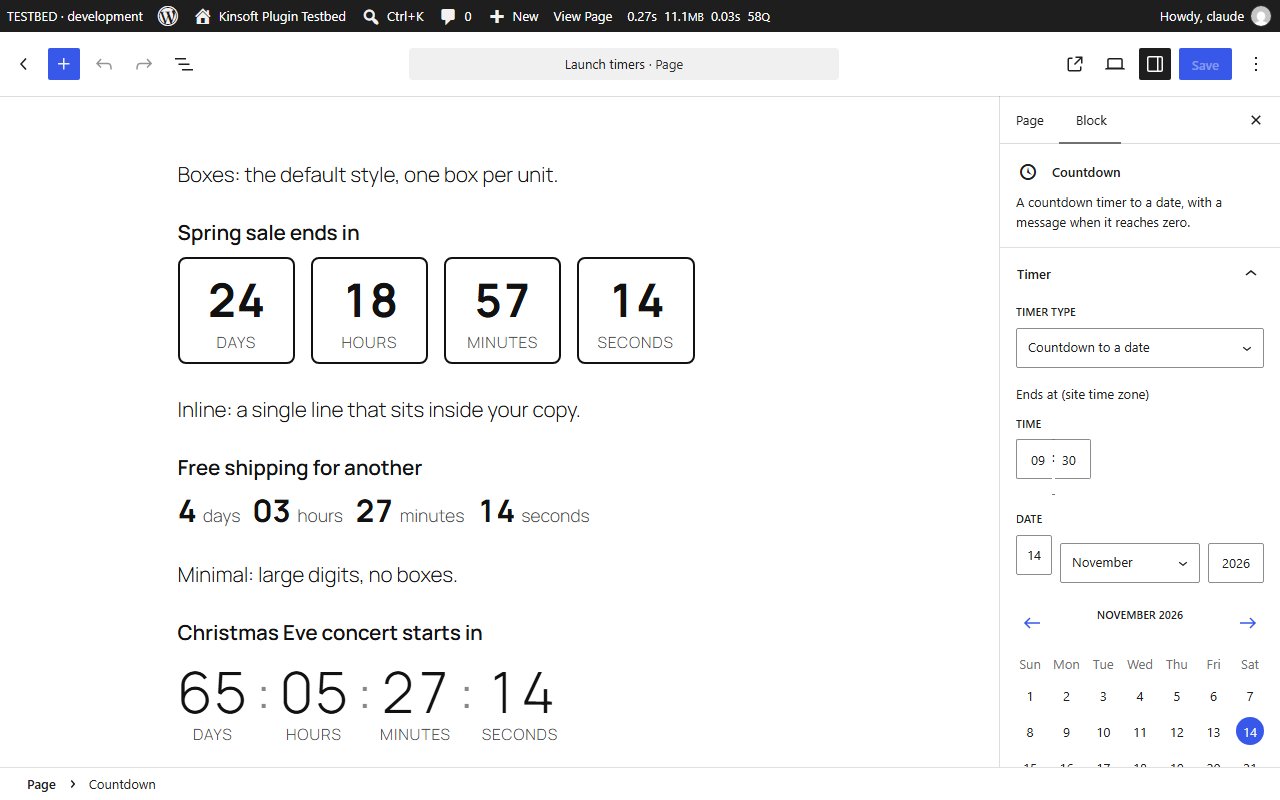Viewport: 1280px width, 800px height.
Task: Open the Howdy, claude account menu
Action: 1214,16
